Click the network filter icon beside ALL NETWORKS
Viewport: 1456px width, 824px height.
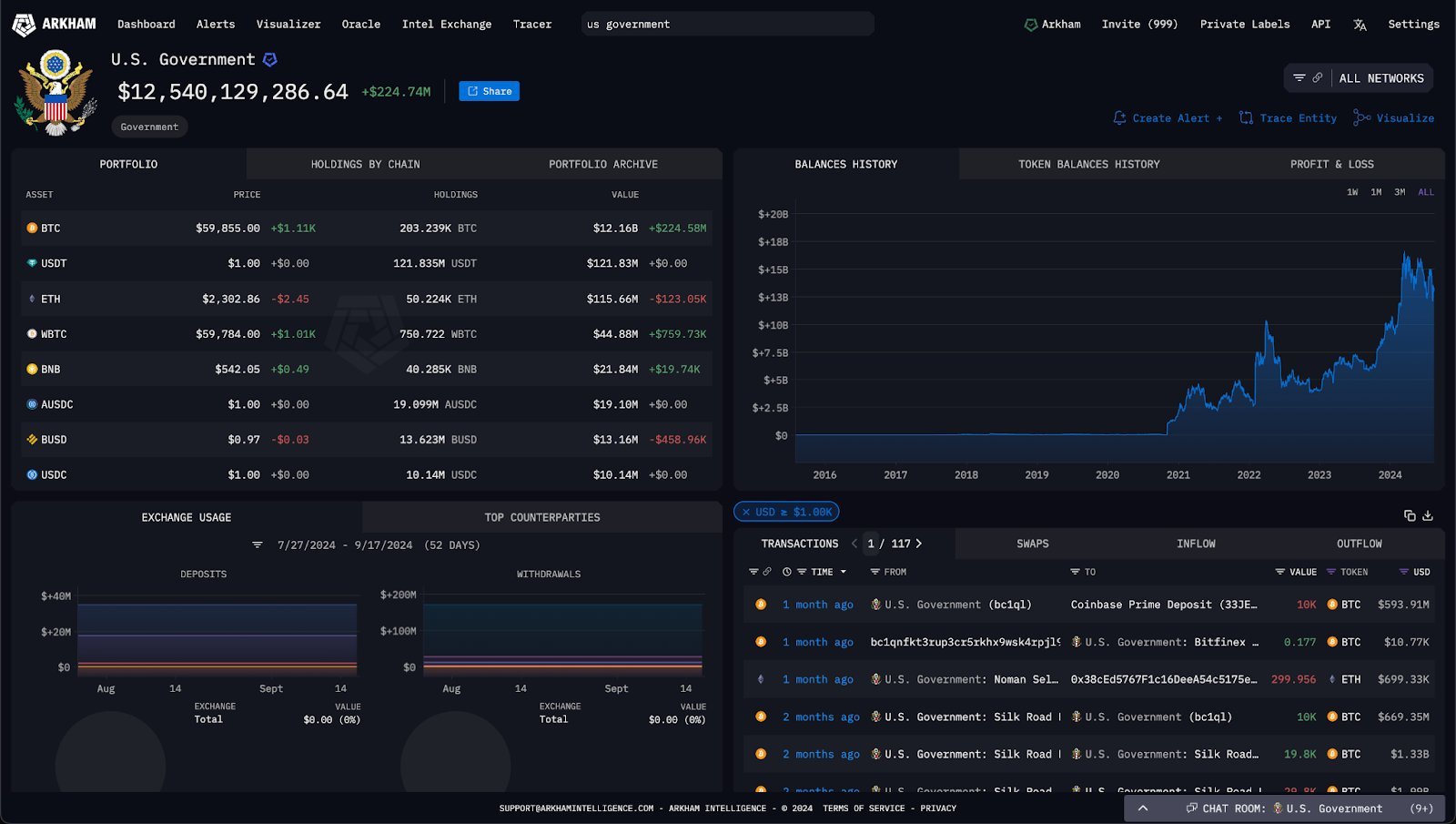click(x=1299, y=77)
